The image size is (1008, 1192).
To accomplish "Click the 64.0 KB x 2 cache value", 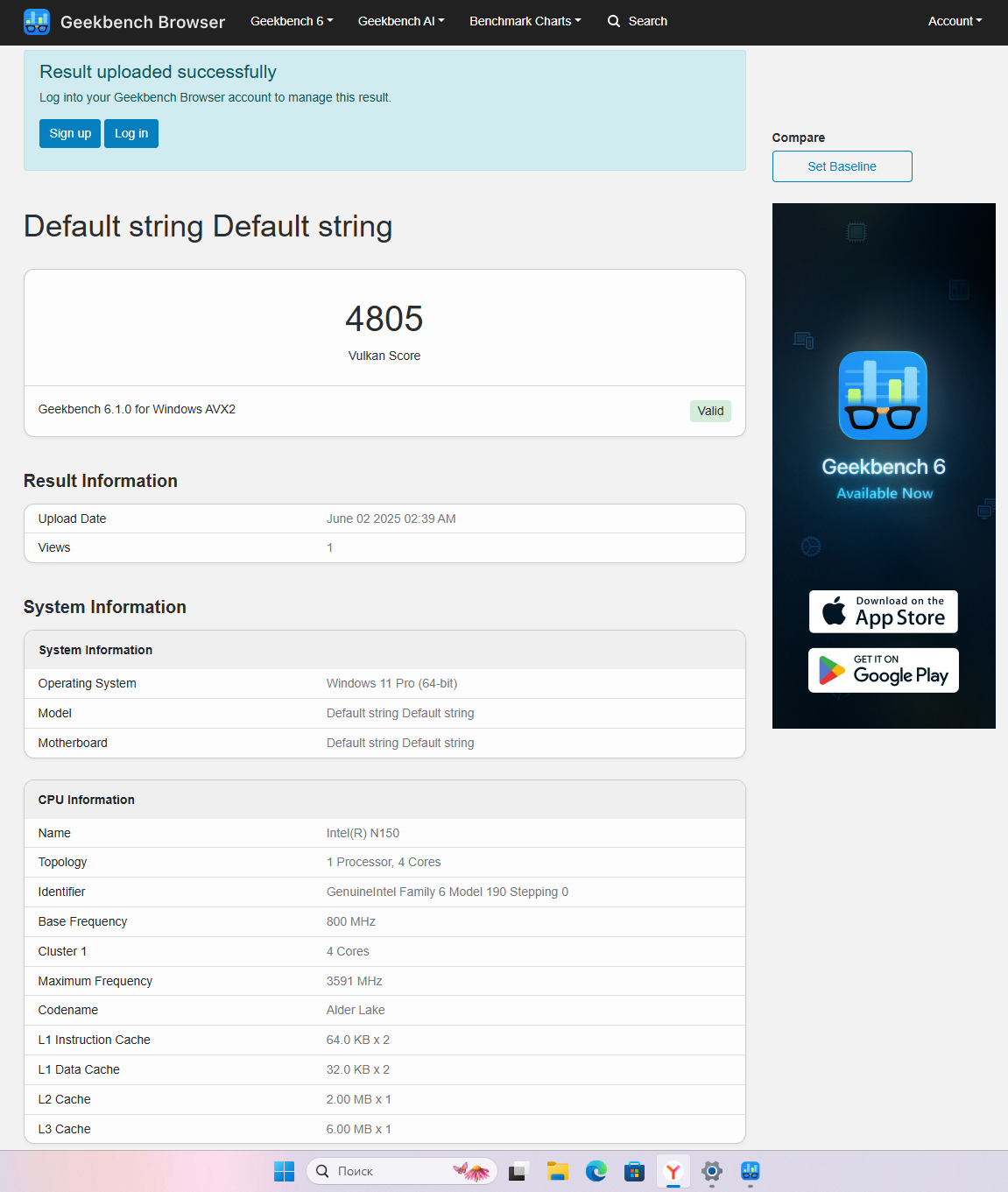I will click(358, 1040).
